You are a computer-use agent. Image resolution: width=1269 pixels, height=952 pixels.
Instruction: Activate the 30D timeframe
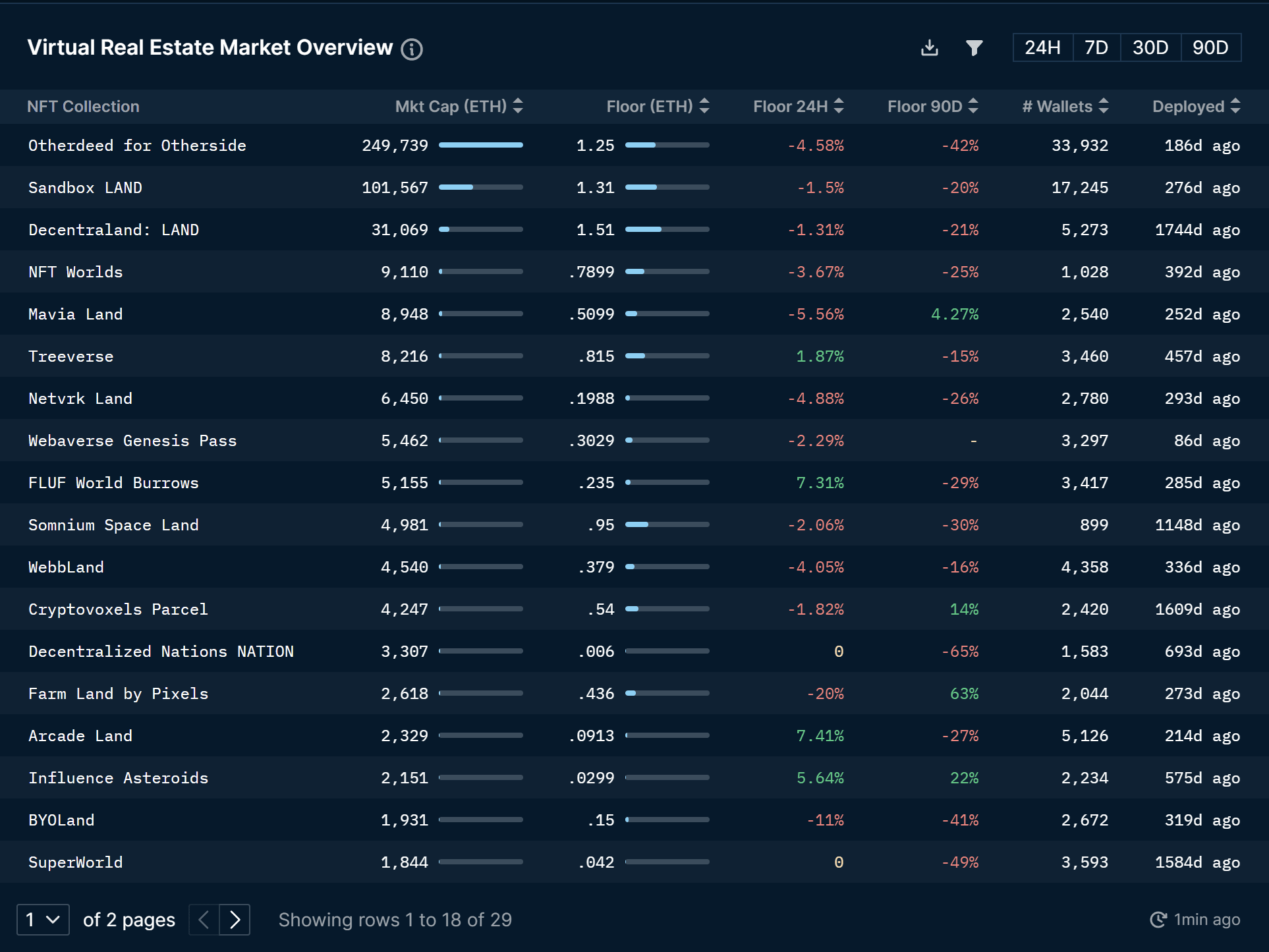1150,47
